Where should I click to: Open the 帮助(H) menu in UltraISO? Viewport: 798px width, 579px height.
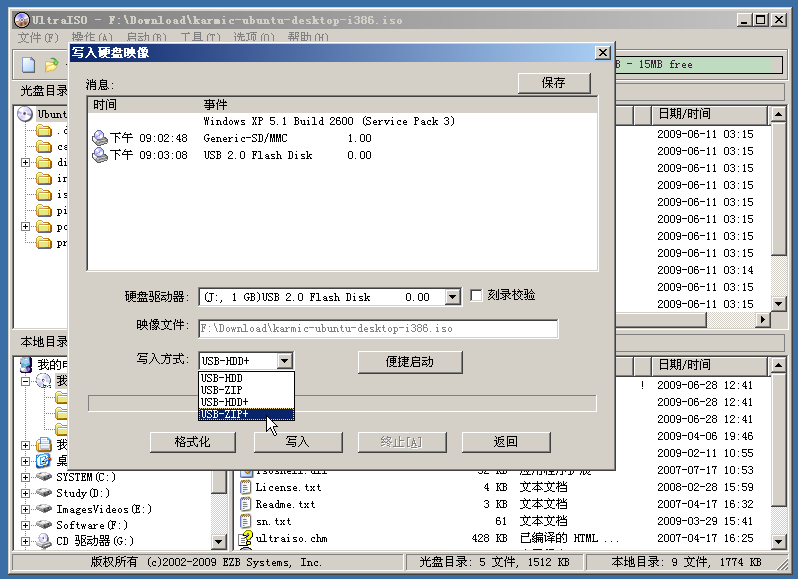[308, 37]
